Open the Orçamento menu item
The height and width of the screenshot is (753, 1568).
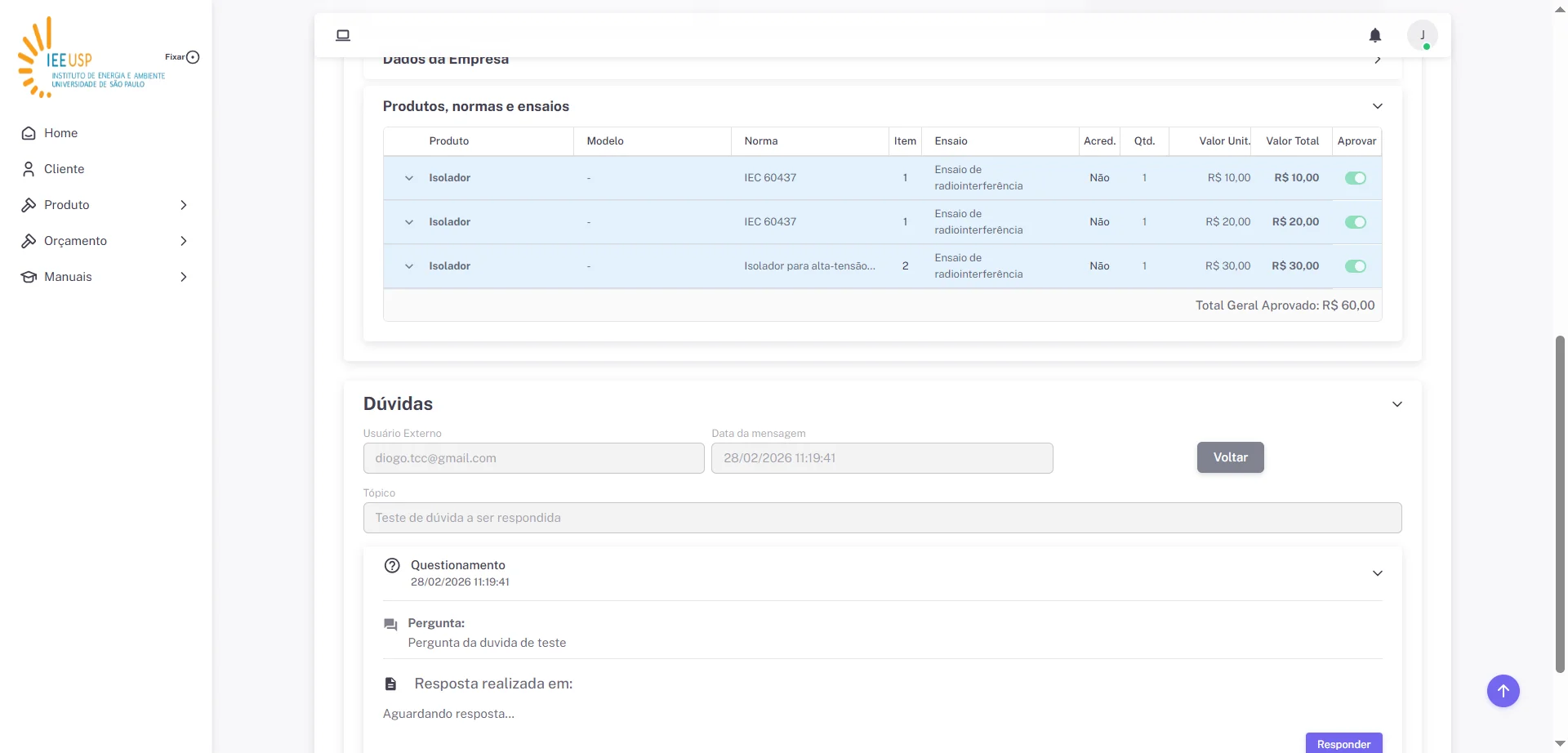click(x=105, y=241)
